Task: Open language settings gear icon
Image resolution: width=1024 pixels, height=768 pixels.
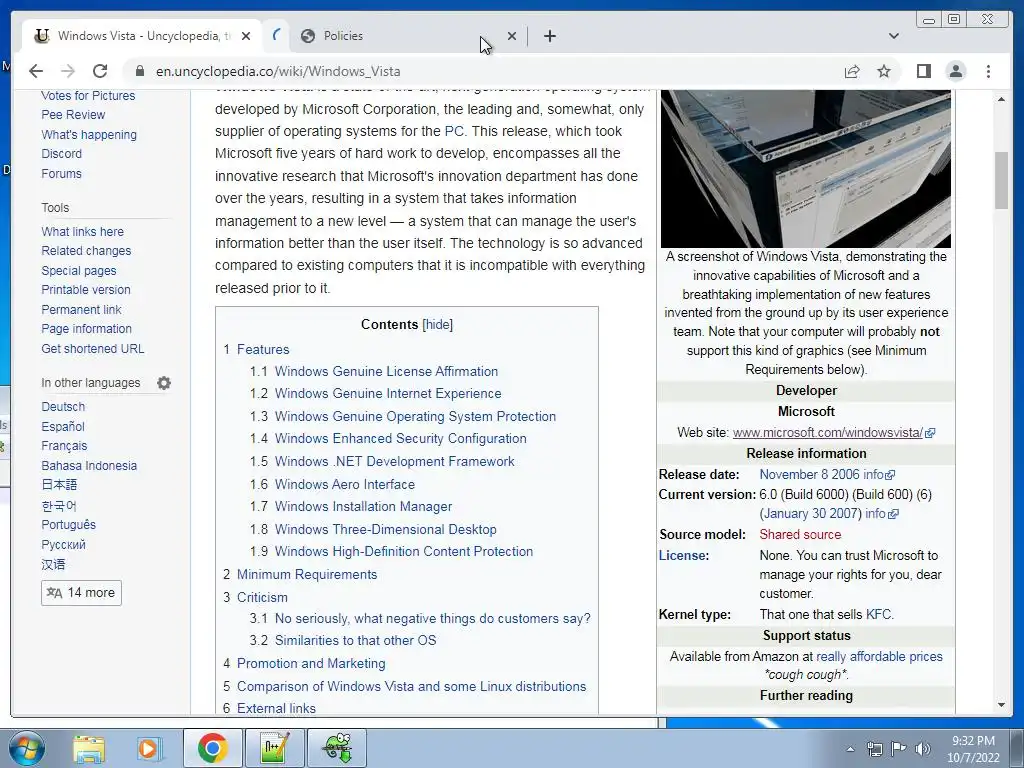Action: click(164, 383)
